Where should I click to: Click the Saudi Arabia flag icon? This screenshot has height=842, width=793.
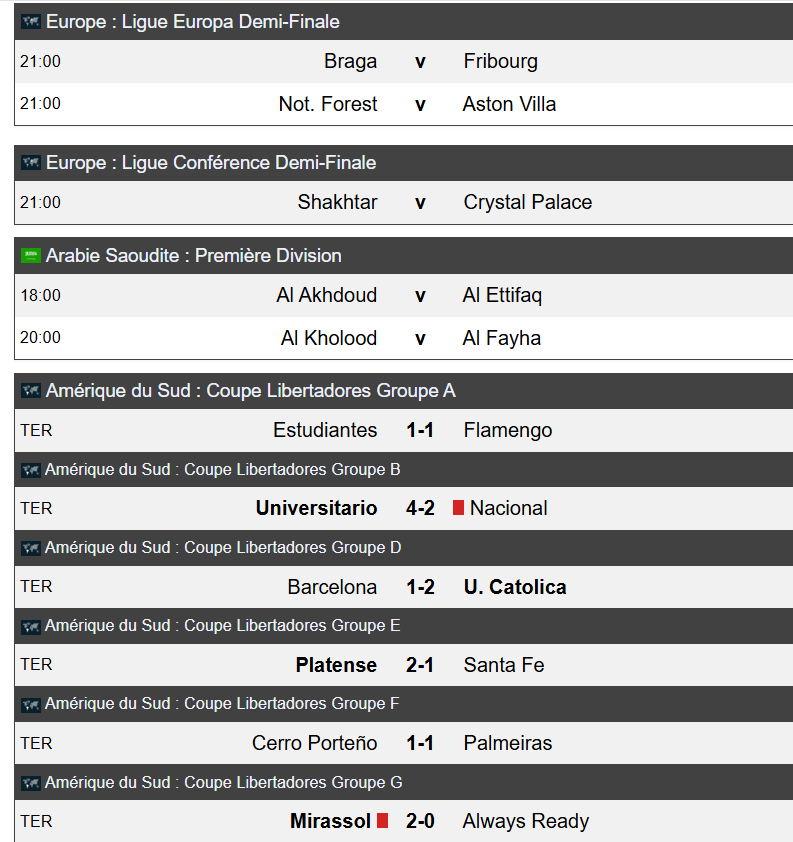[31, 255]
